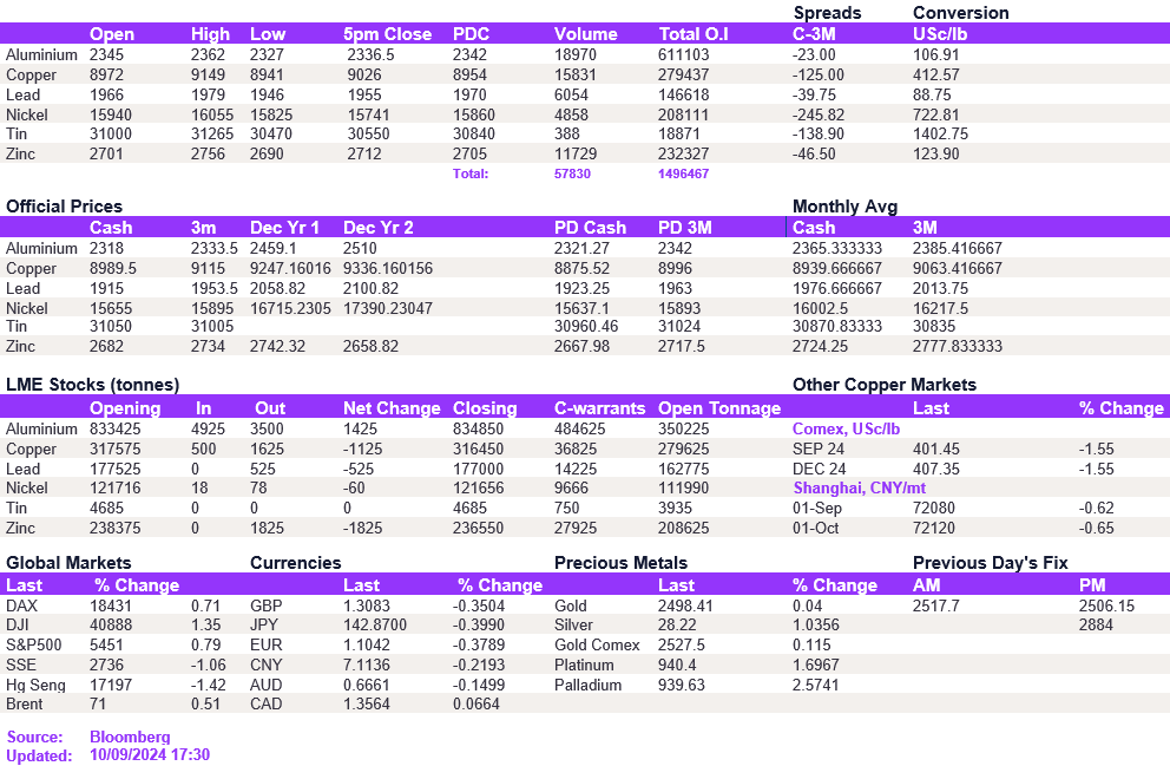Screen dimensions: 1170x778
Task: Click the Monthly Avg heading
Action: (845, 207)
